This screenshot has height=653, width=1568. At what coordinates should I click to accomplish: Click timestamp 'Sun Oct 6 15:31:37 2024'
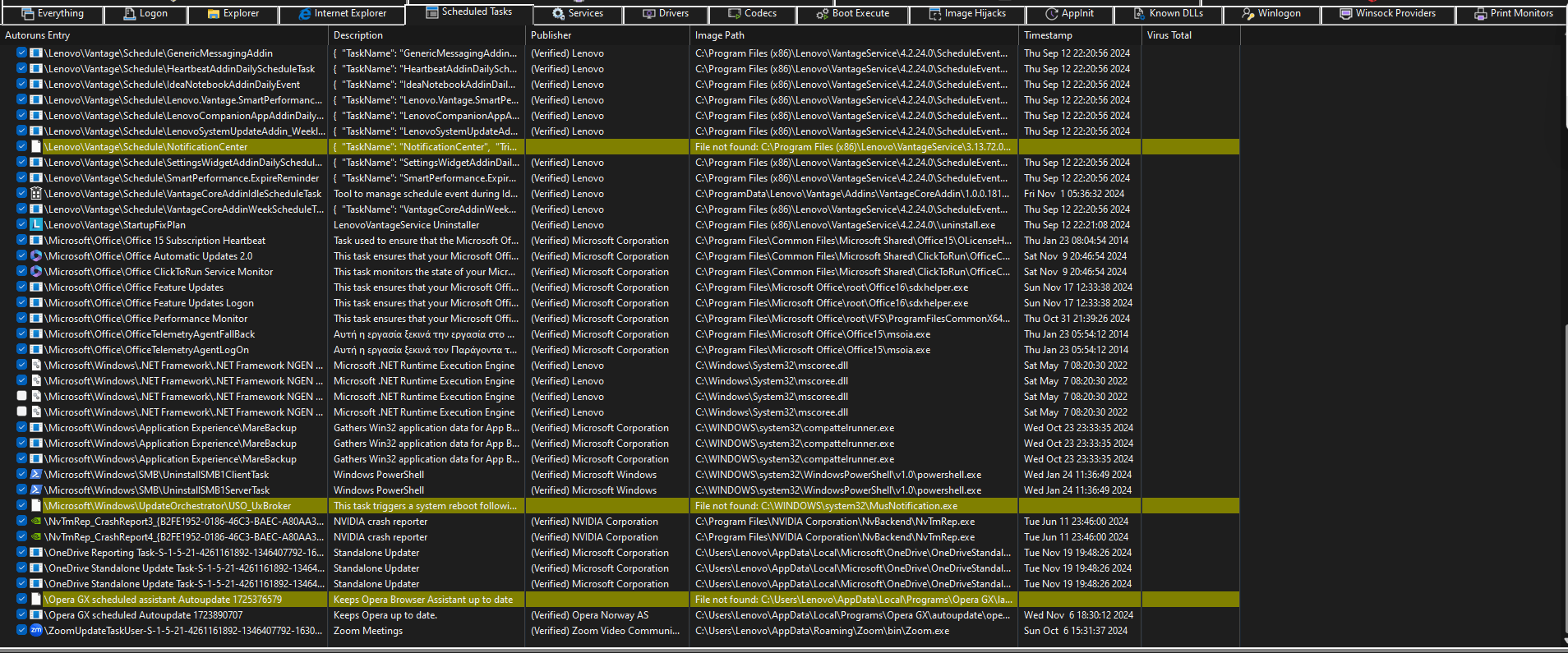click(1076, 631)
